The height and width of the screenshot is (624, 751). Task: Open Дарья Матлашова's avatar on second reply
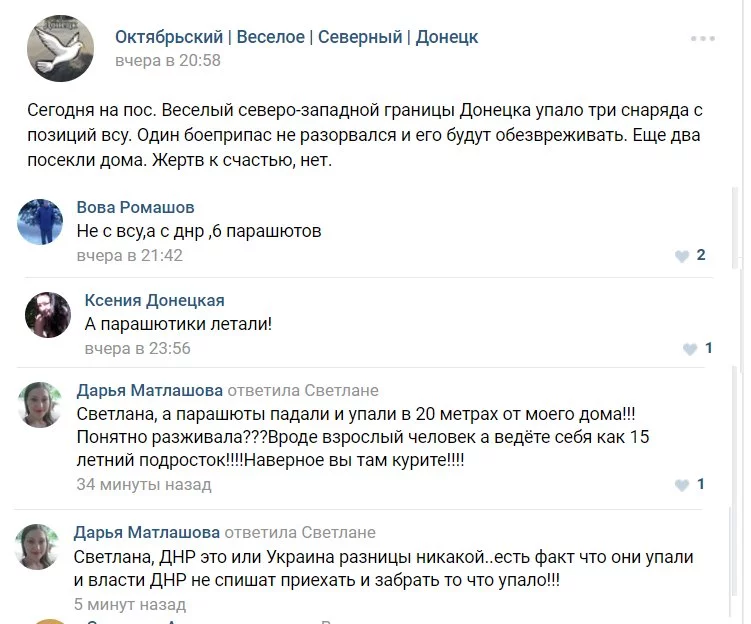pos(37,546)
